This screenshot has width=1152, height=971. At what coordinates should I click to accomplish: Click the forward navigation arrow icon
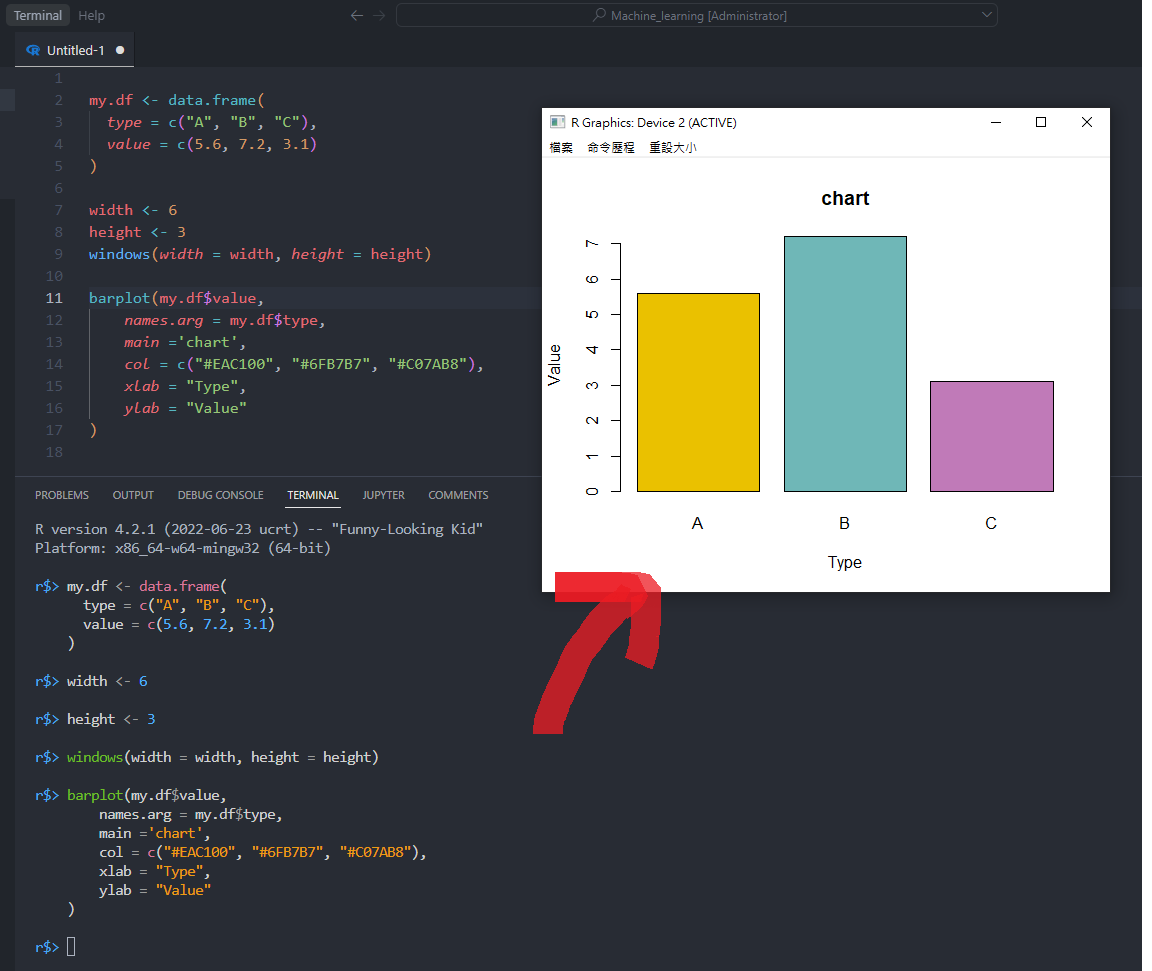(x=377, y=15)
